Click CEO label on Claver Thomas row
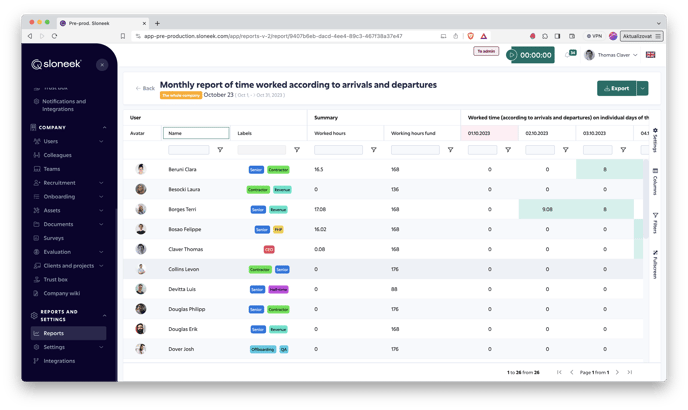Viewport: 688px width, 410px height. [x=269, y=249]
